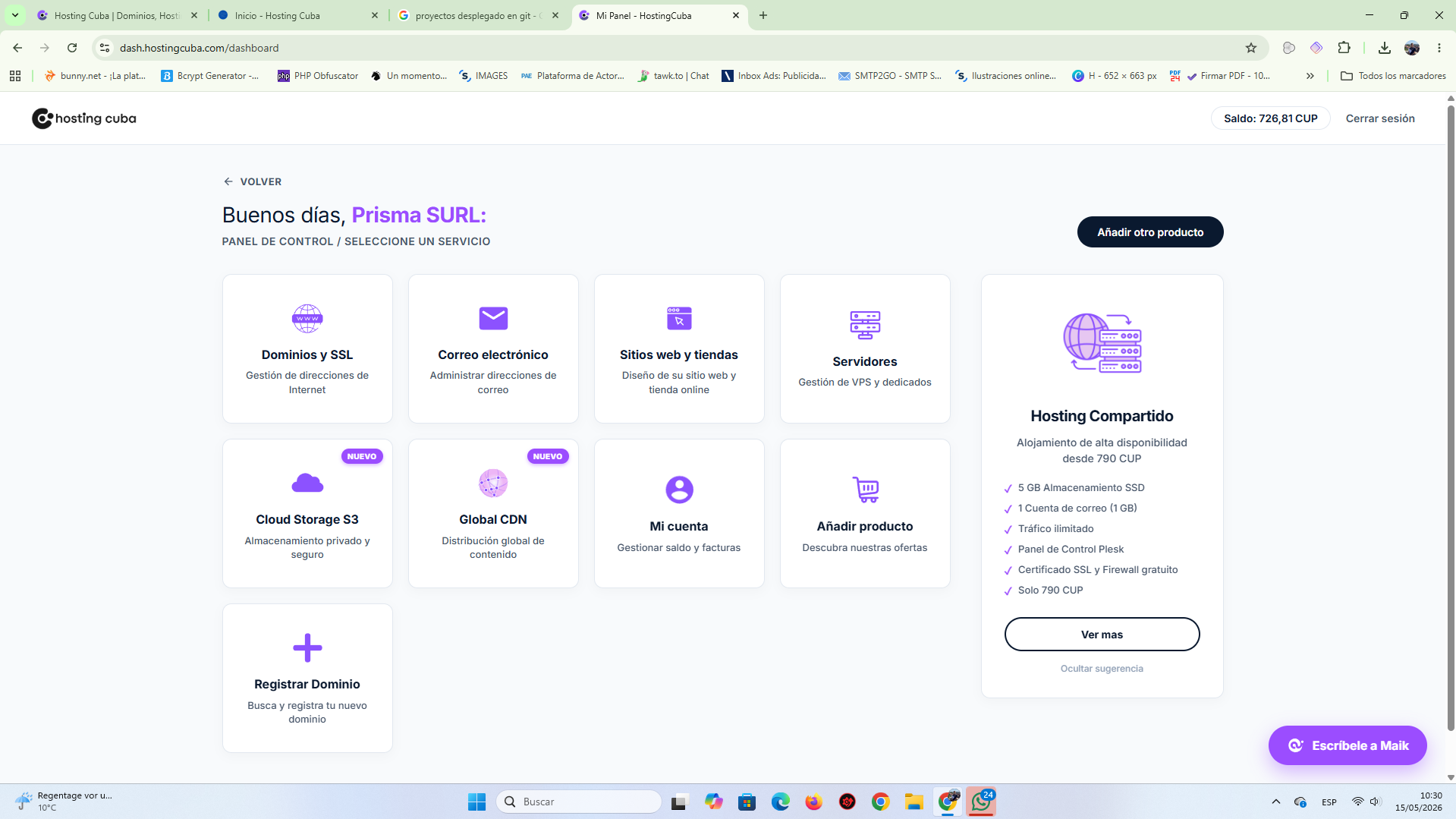Open the Escríbele a Maik chat button

(1348, 745)
